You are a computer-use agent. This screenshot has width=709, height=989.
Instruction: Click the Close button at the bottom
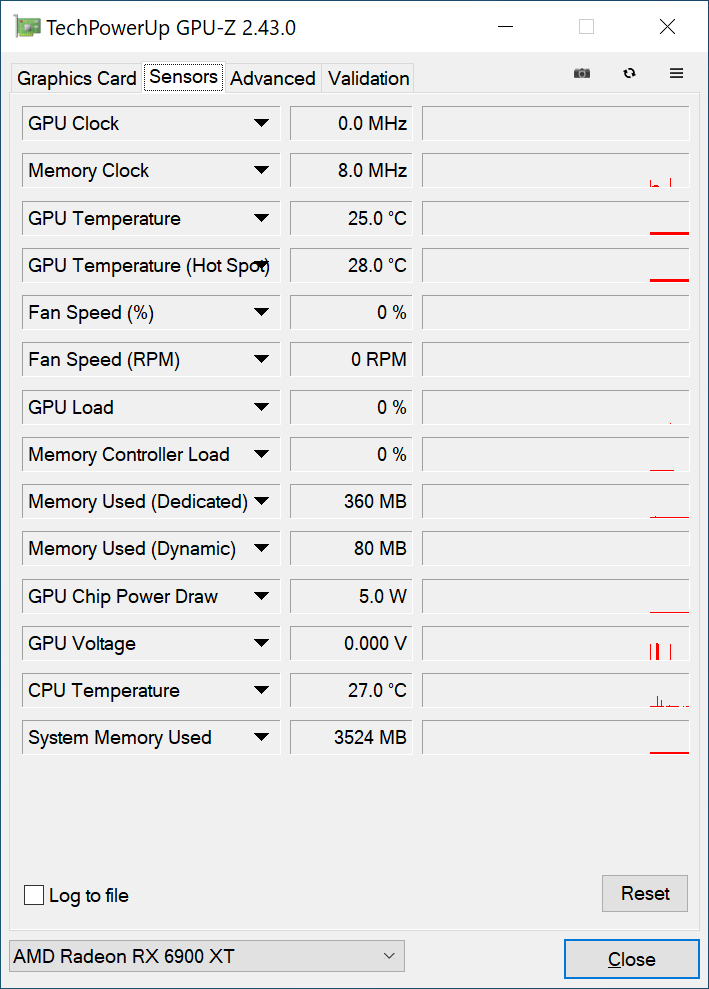pos(631,960)
